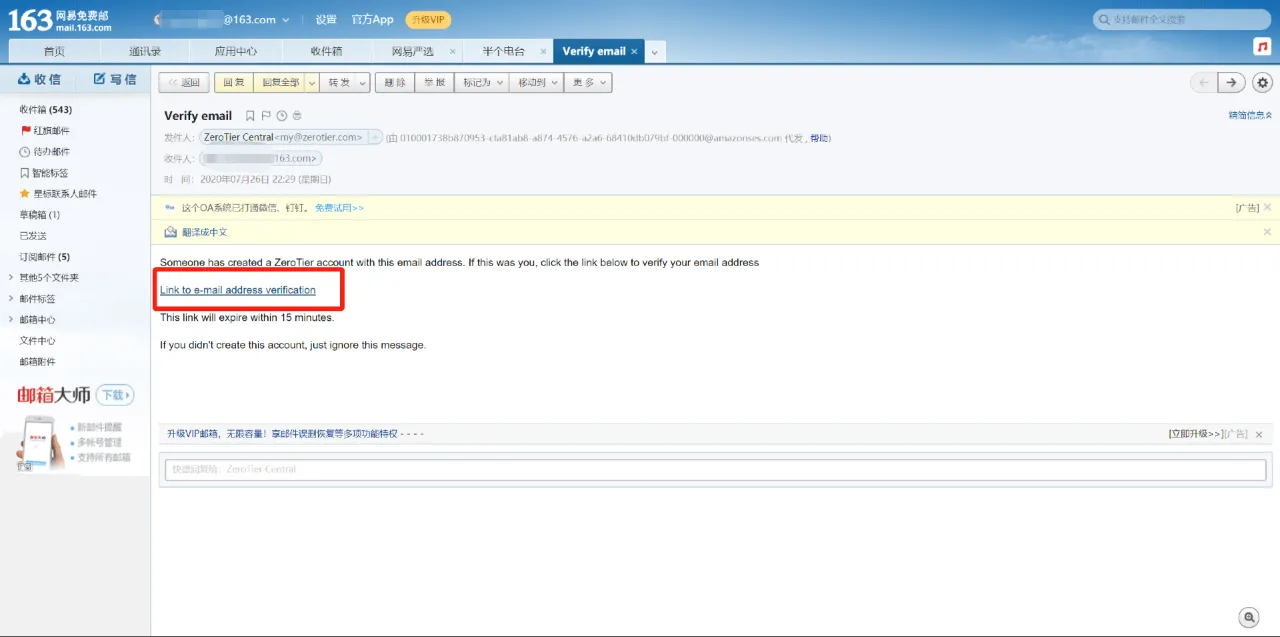1280x637 pixels.
Task: Switch to the 通讯录 tab
Action: (144, 52)
